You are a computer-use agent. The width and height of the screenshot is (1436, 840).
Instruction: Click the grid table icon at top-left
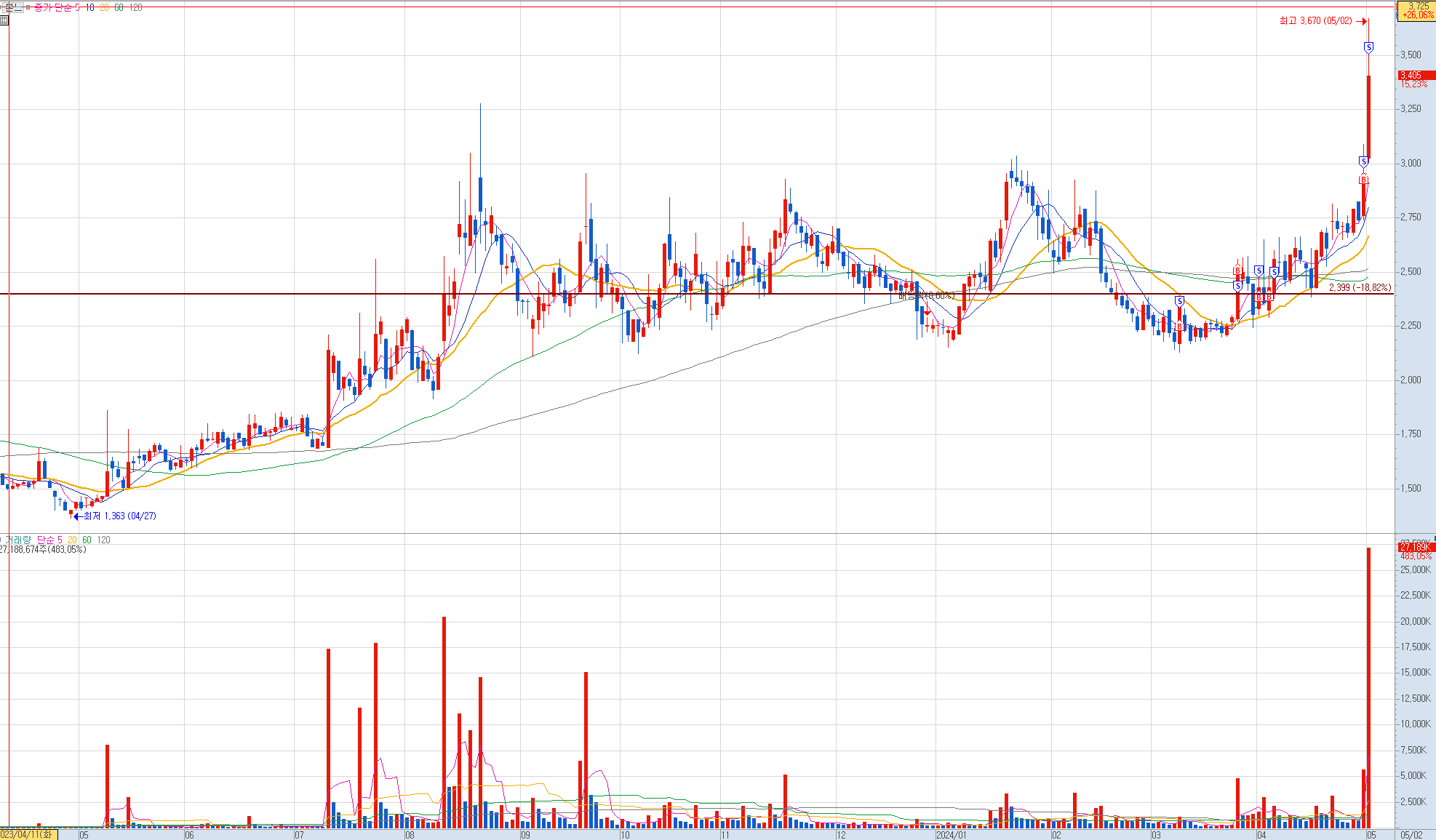coord(4,20)
